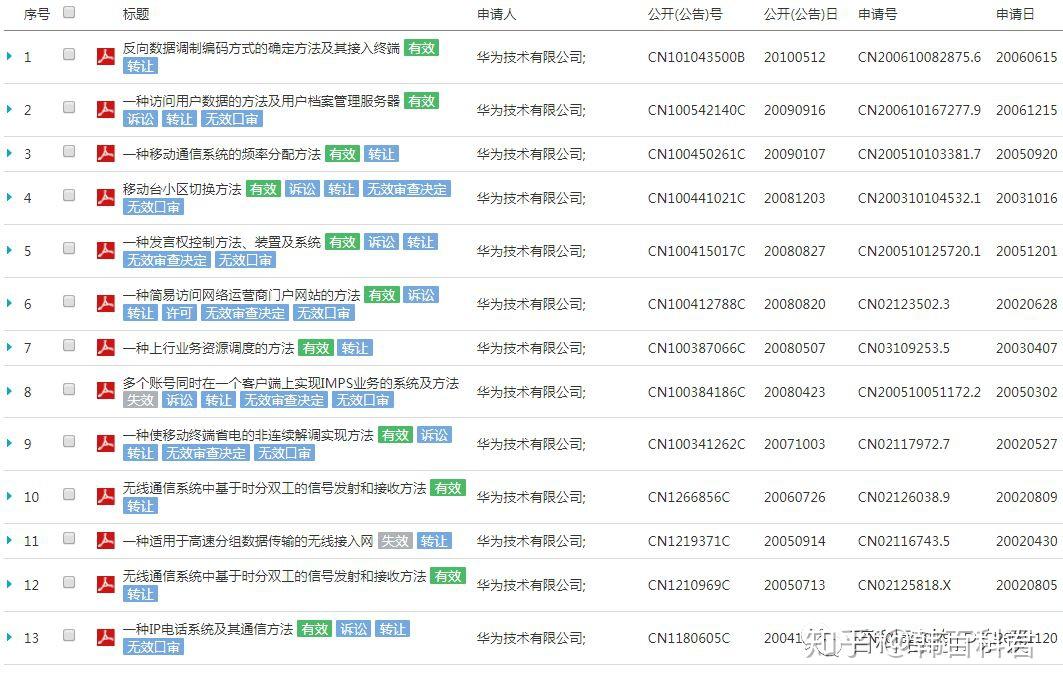Open PDF icon for patent row 2
The width and height of the screenshot is (1063, 688).
(x=105, y=109)
